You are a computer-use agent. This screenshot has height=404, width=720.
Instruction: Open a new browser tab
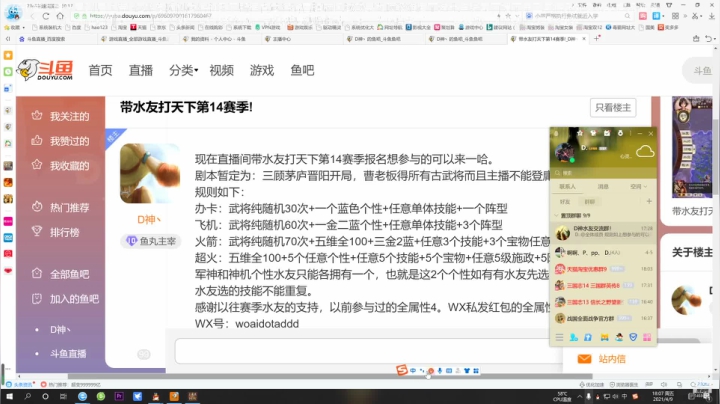[596, 39]
